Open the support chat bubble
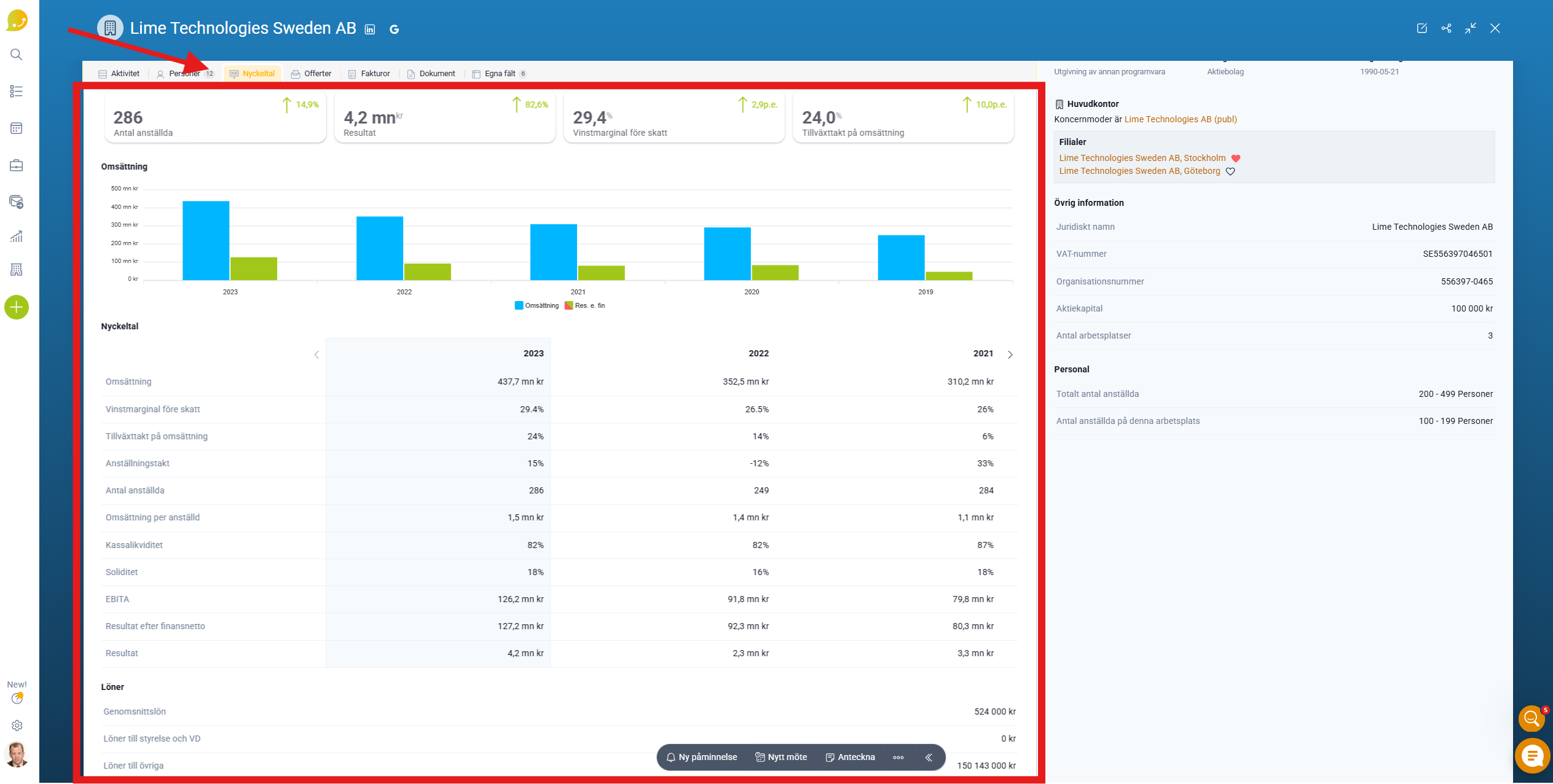The image size is (1553, 784). tap(1533, 755)
